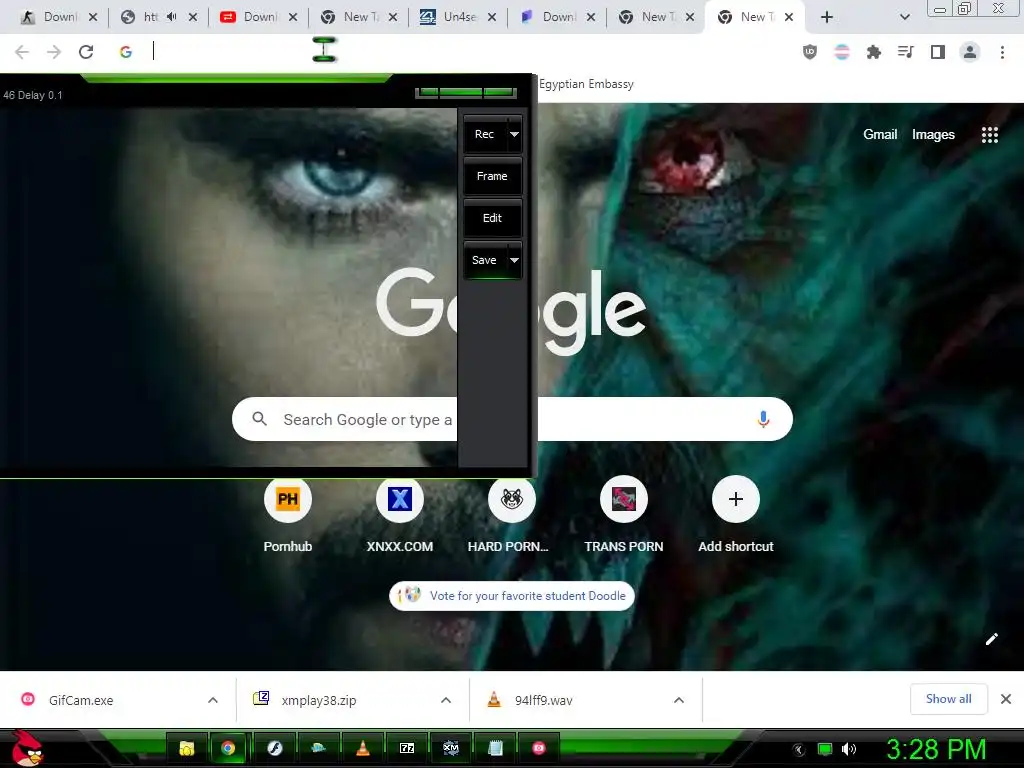Click the tray volume speaker icon
This screenshot has height=768, width=1024.
click(x=849, y=749)
